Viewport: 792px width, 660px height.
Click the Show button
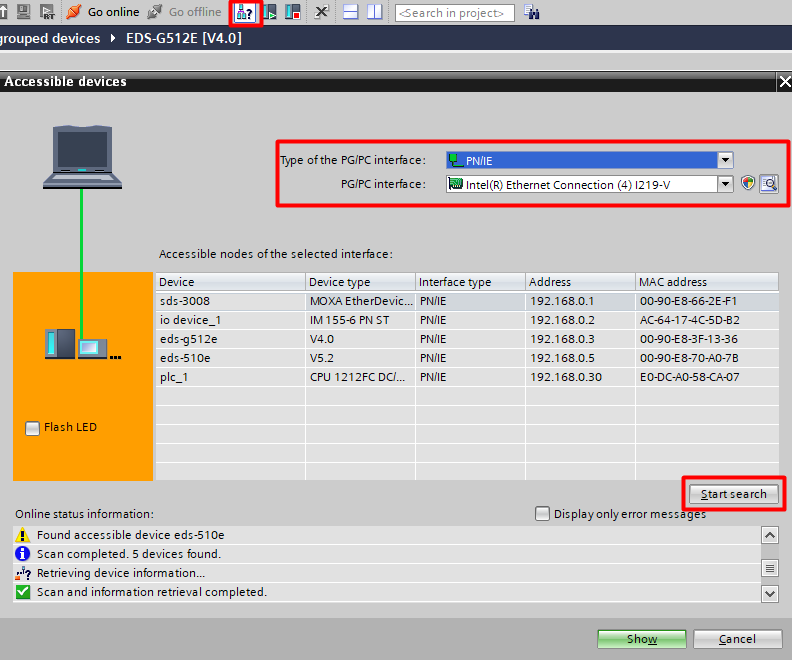tap(641, 639)
